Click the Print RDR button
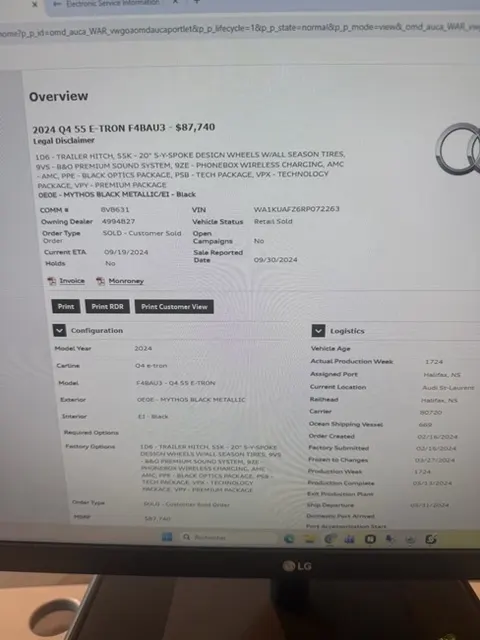 107,307
